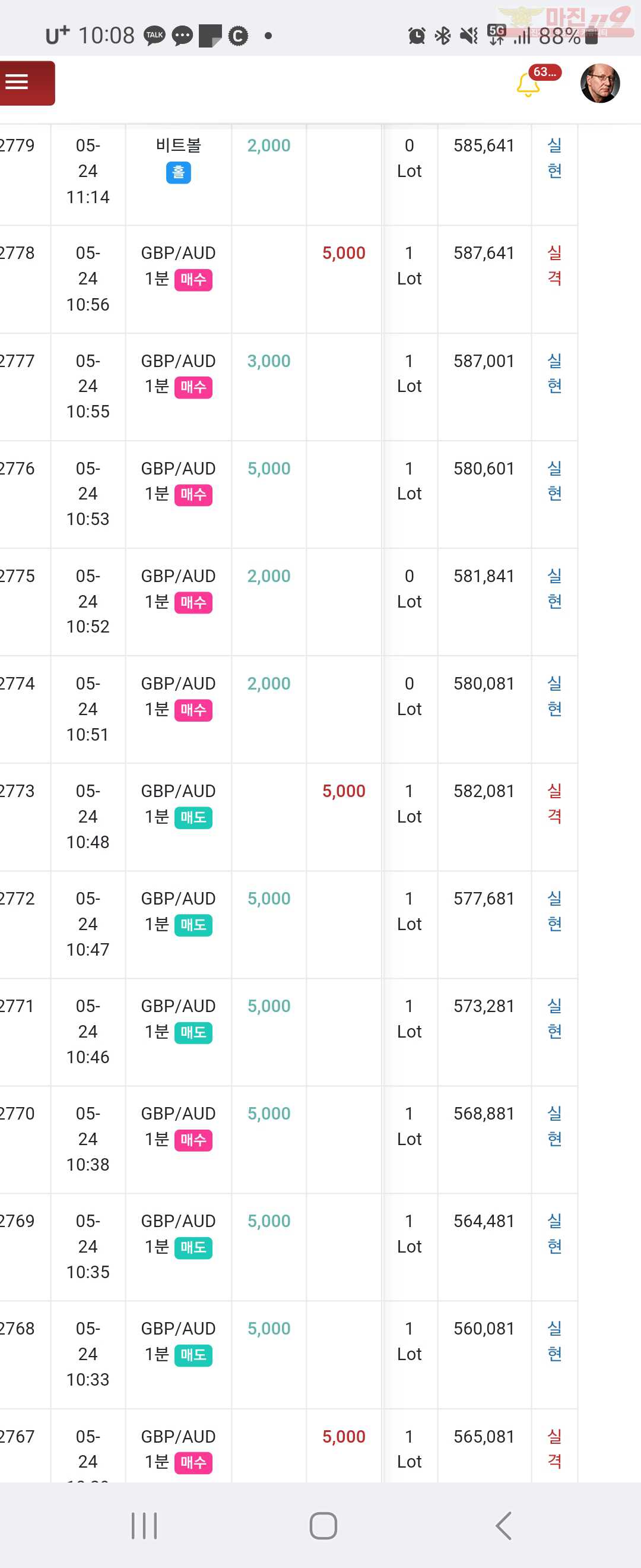
Task: Open the 실현 status in the 585,641 row
Action: pyautogui.click(x=554, y=158)
